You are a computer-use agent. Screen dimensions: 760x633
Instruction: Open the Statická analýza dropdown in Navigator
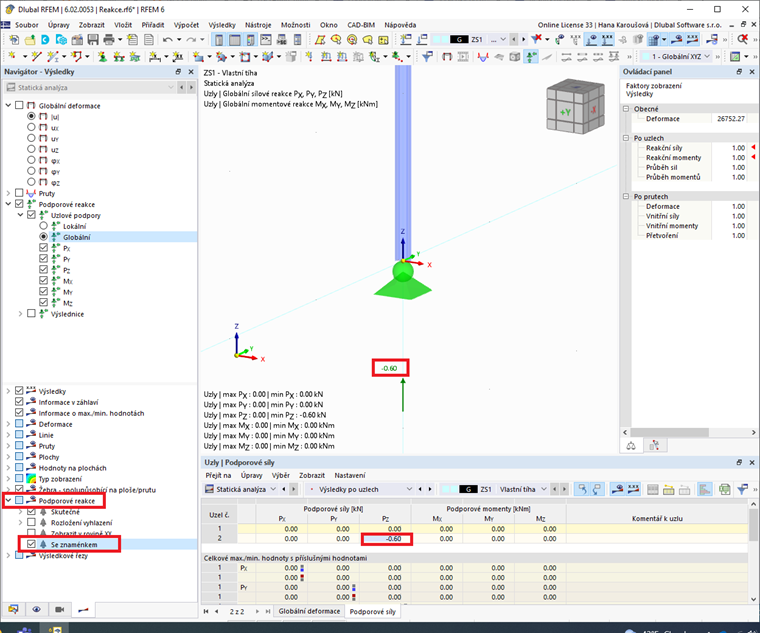click(x=90, y=87)
